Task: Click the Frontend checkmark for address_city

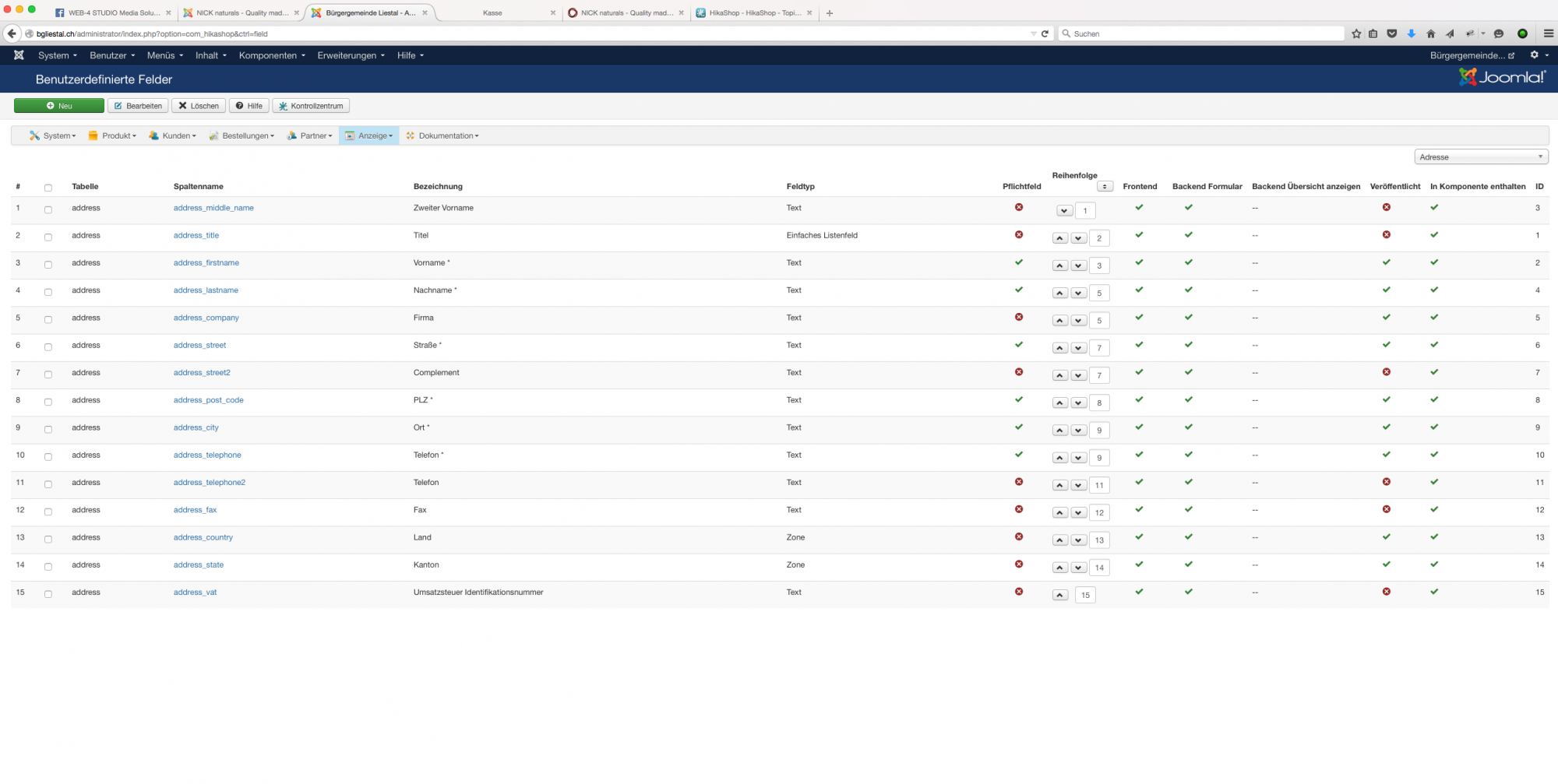Action: [x=1139, y=427]
